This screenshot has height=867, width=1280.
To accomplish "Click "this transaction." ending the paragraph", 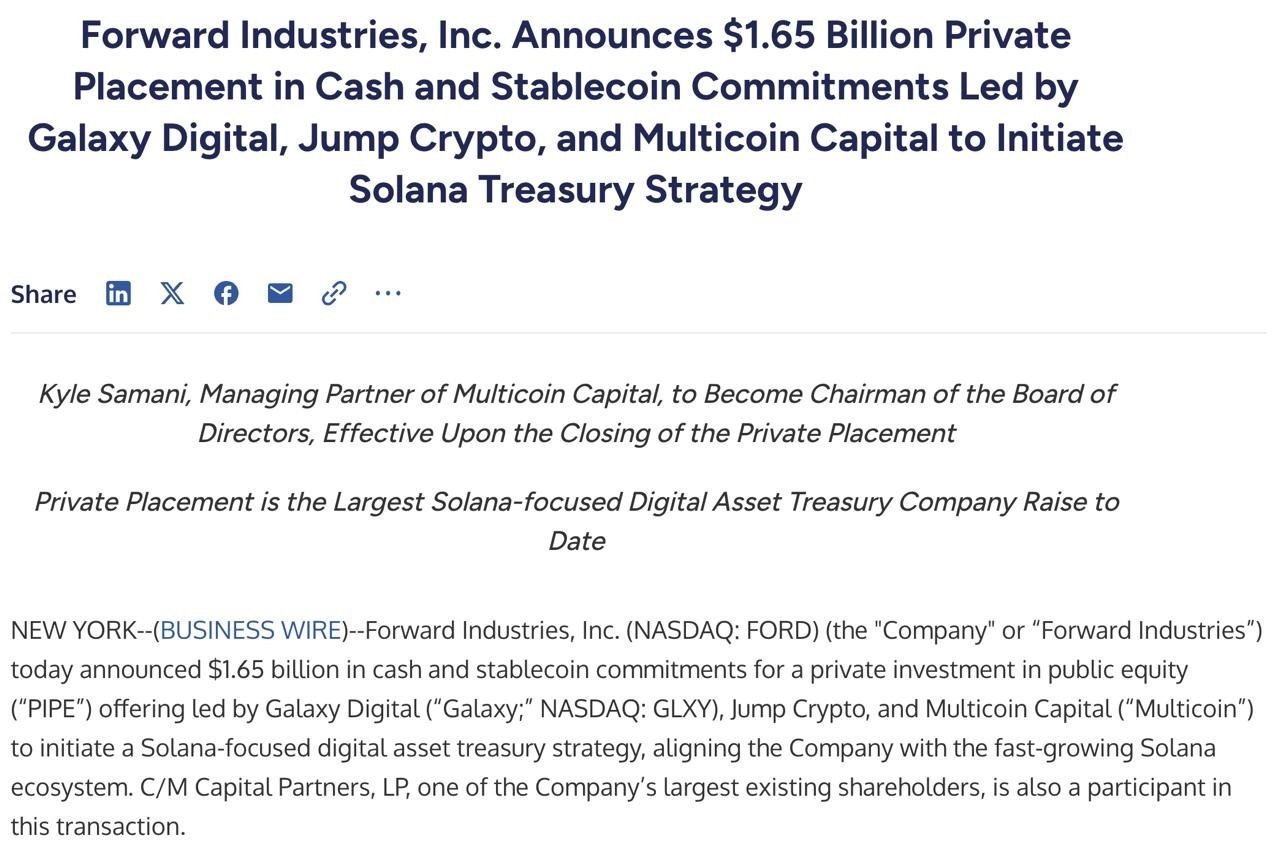I will click(x=98, y=826).
